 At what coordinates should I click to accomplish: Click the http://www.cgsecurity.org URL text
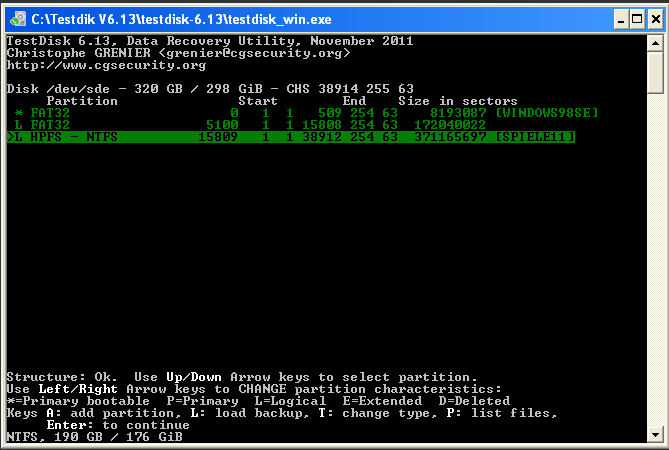tap(106, 65)
